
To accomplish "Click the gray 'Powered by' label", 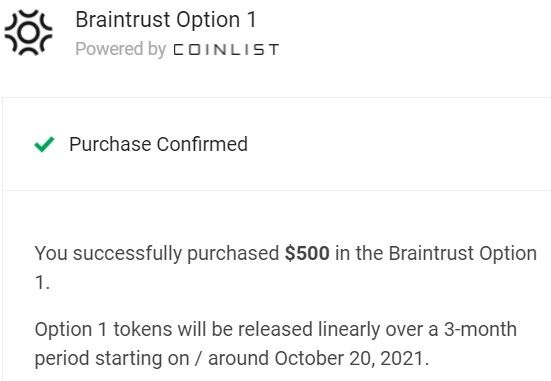I will click(121, 49).
